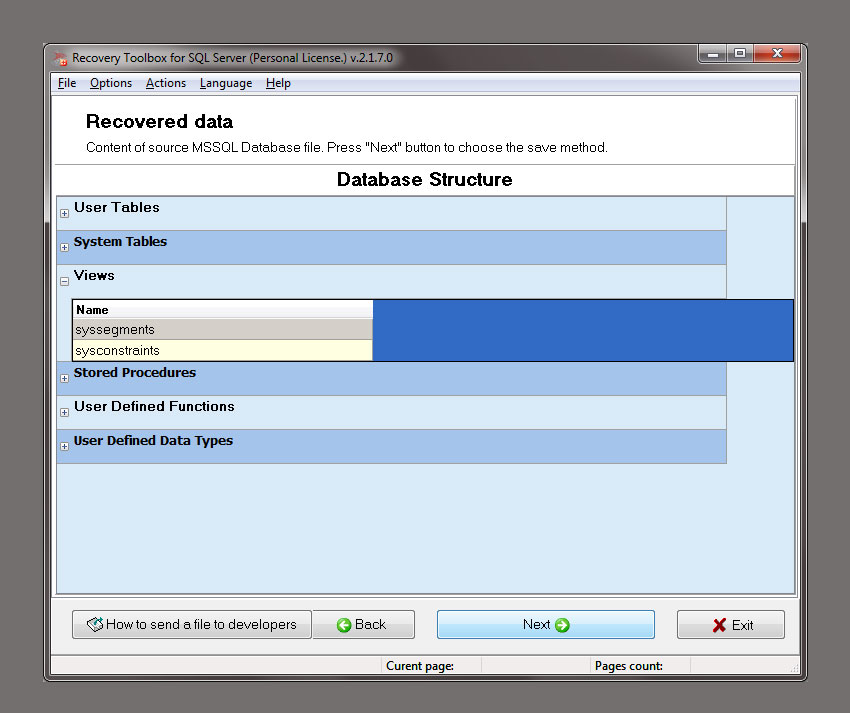Expand the User Tables section
Image resolution: width=850 pixels, height=713 pixels.
[65, 214]
